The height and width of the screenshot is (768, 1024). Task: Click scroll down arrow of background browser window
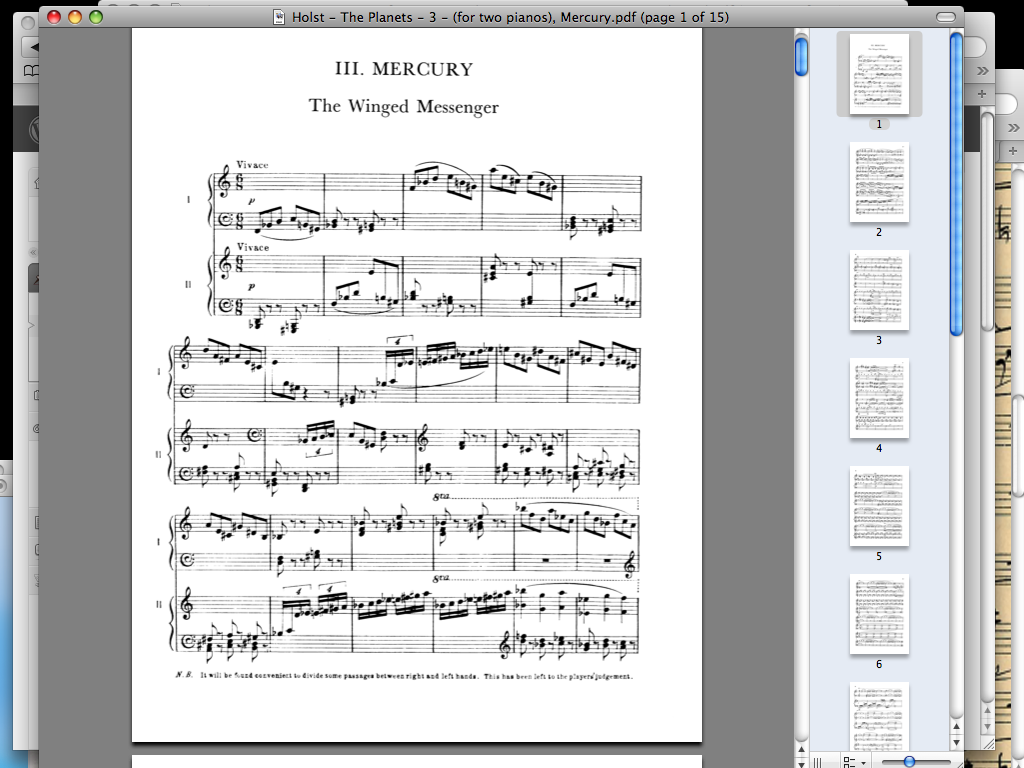point(987,726)
